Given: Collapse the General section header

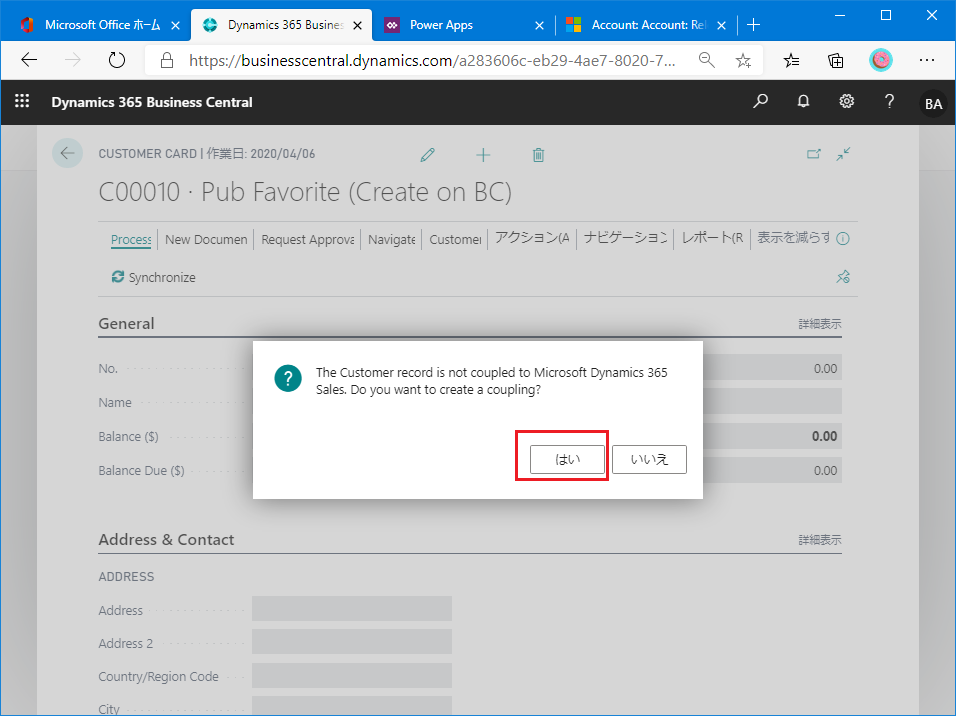Looking at the screenshot, I should tap(126, 323).
